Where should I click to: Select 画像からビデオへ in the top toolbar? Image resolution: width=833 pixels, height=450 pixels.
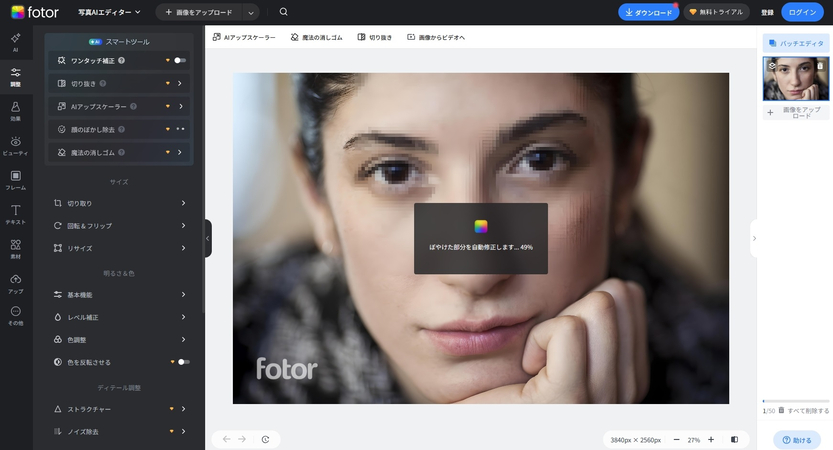click(436, 37)
